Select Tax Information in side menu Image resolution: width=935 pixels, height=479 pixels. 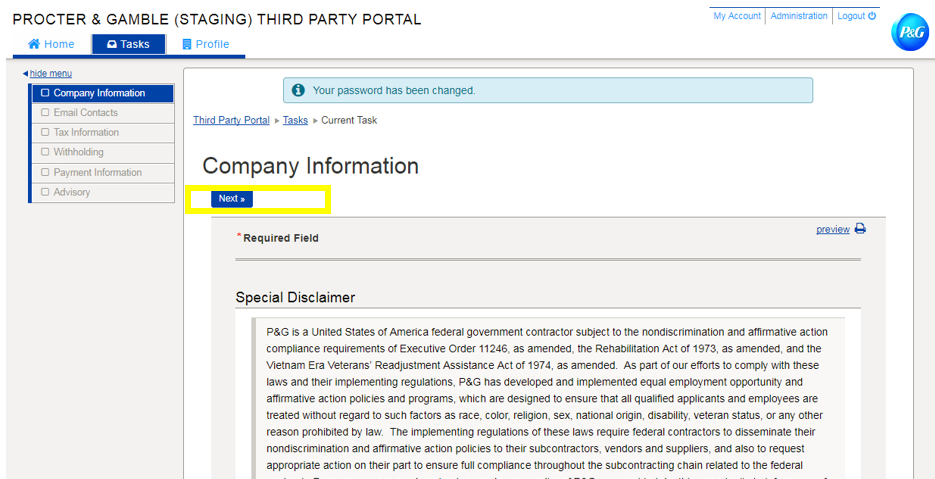point(103,132)
